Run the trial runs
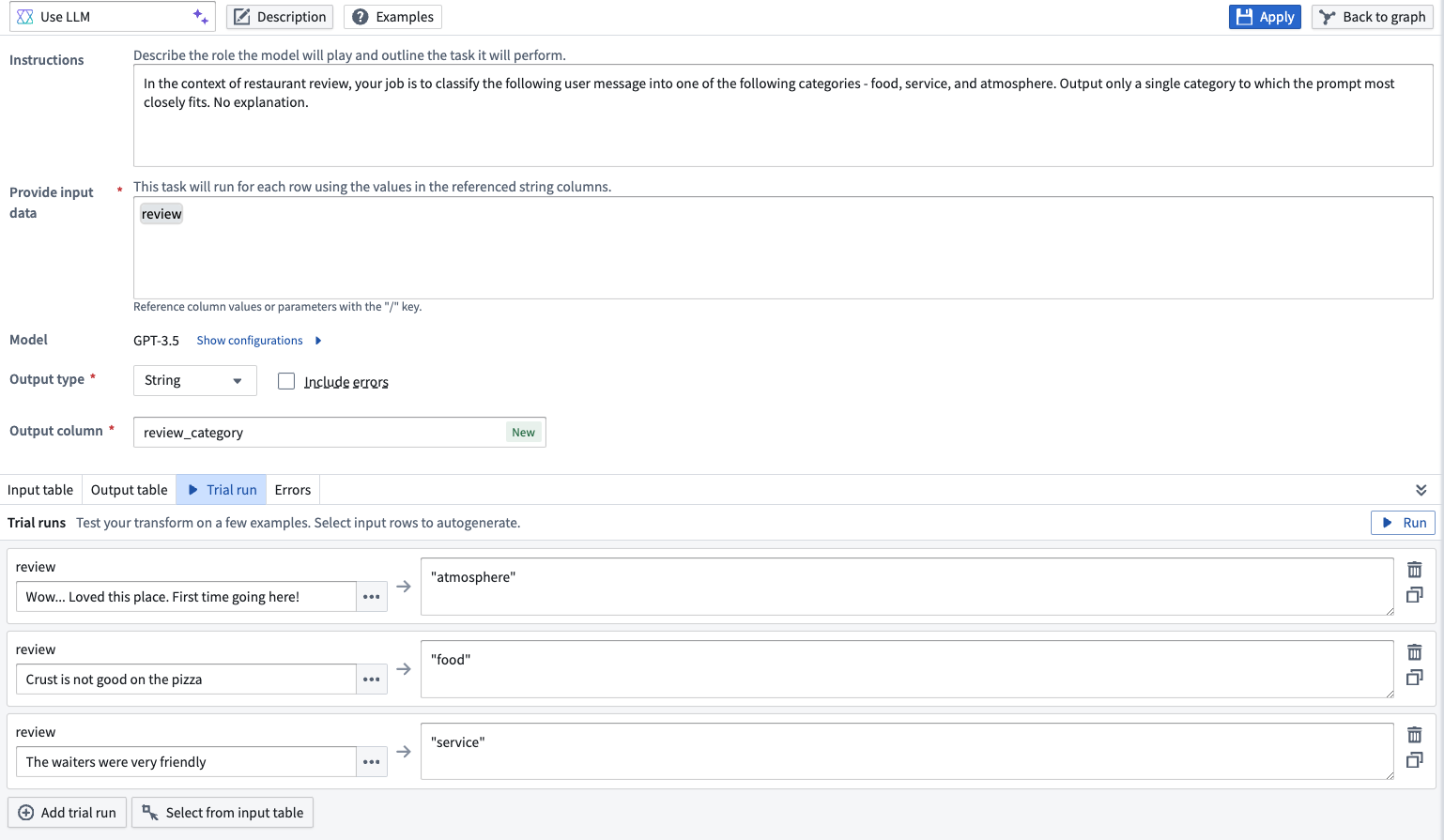1444x840 pixels. (1403, 523)
